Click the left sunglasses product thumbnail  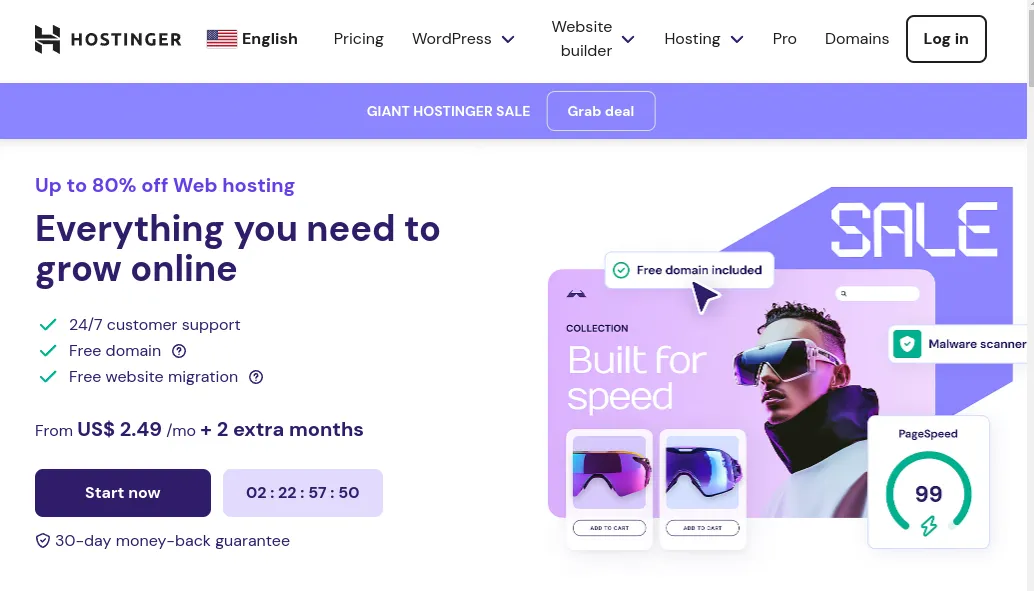pyautogui.click(x=609, y=473)
